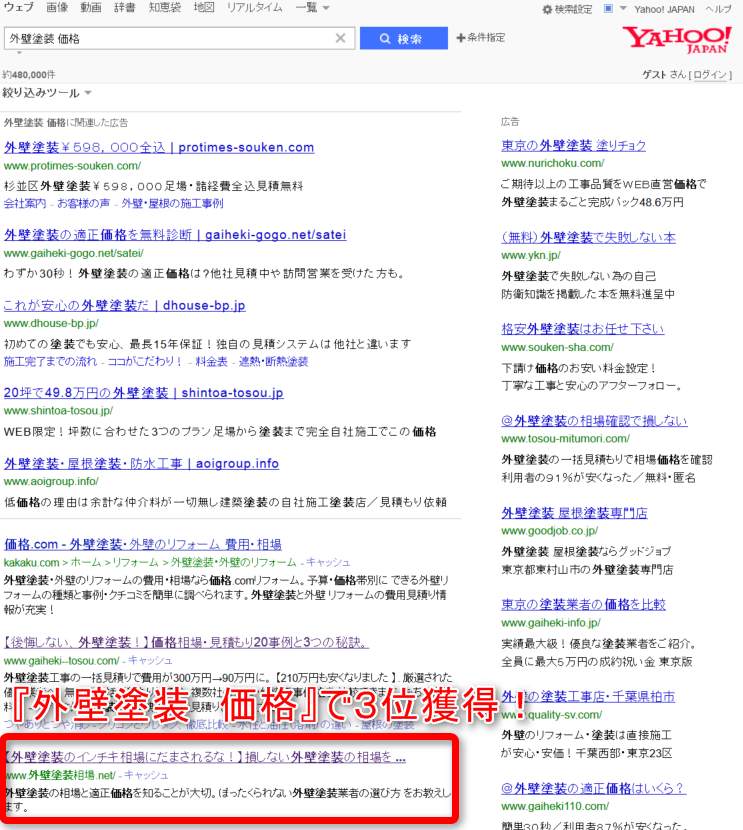743x830 pixels.
Task: Switch to the 画像 image search tab
Action: tap(57, 7)
